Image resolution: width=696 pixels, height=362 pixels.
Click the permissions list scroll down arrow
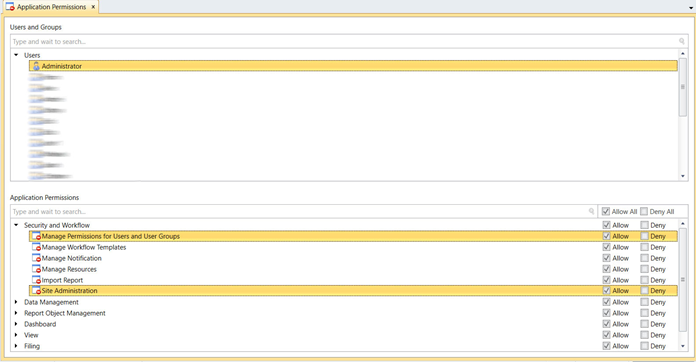683,346
